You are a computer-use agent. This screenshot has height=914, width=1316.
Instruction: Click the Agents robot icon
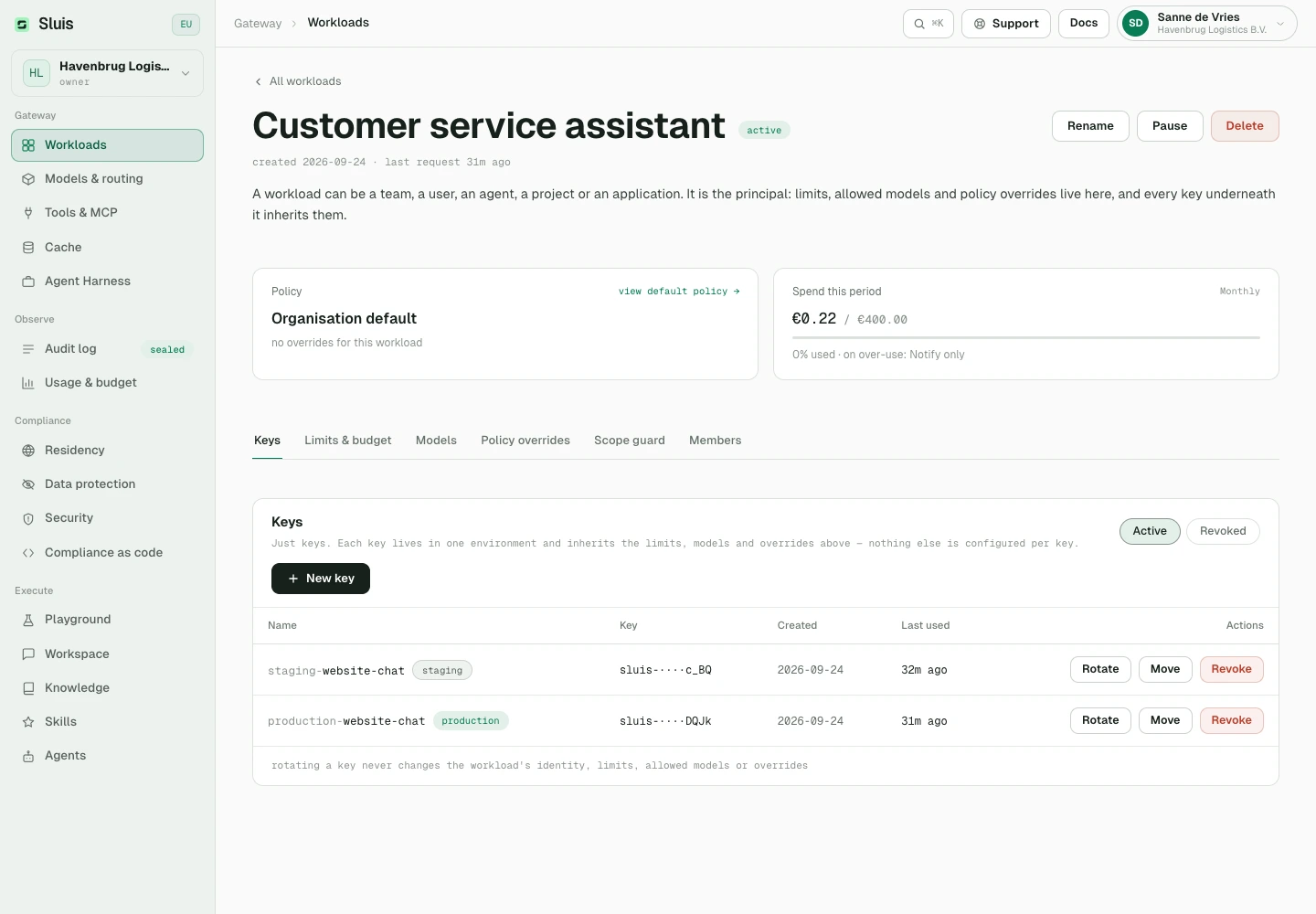point(28,756)
